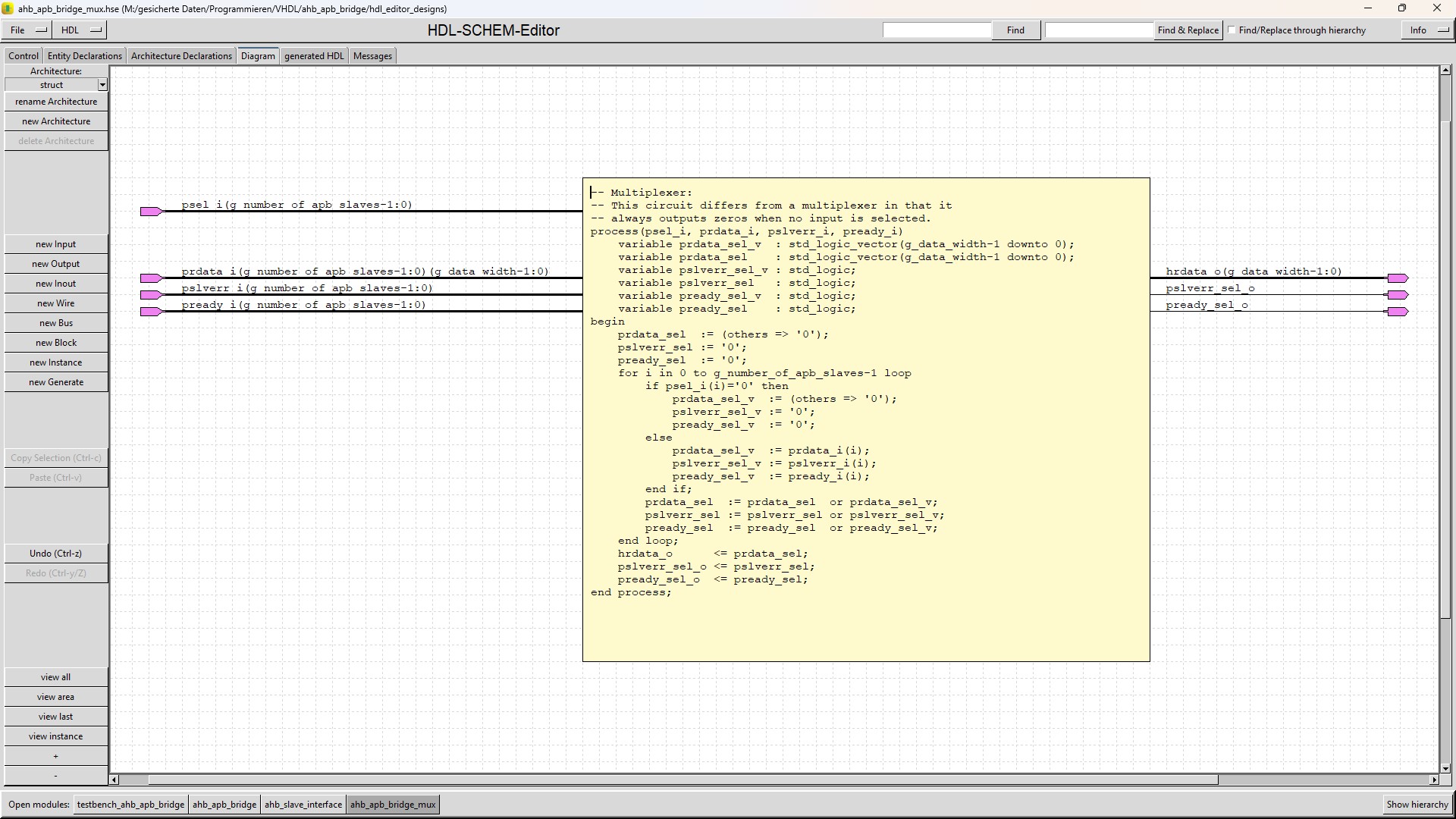Click the new Instance button
1456x819 pixels.
56,362
